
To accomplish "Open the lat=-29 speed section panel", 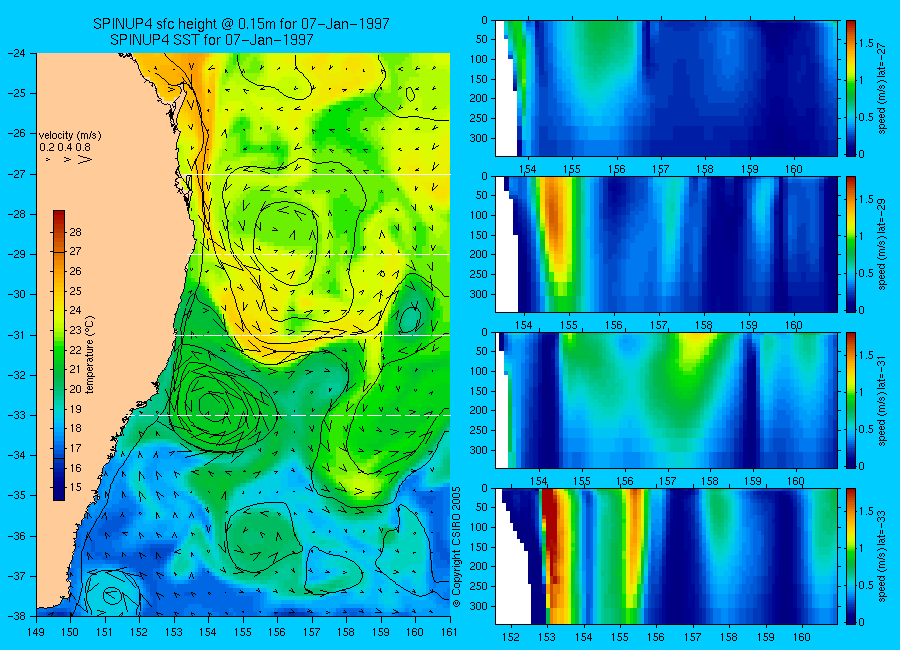I will pyautogui.click(x=666, y=244).
